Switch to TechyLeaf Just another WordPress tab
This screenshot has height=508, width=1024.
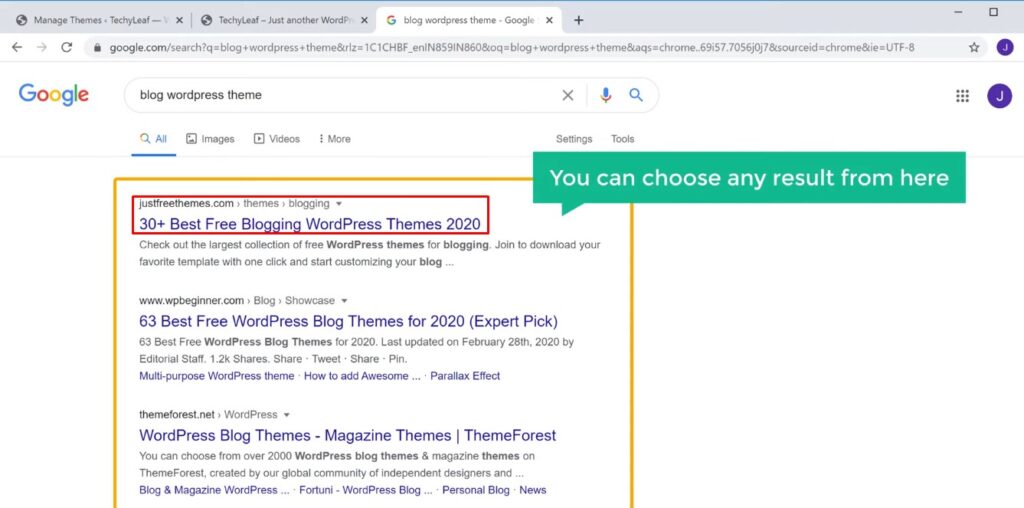284,20
